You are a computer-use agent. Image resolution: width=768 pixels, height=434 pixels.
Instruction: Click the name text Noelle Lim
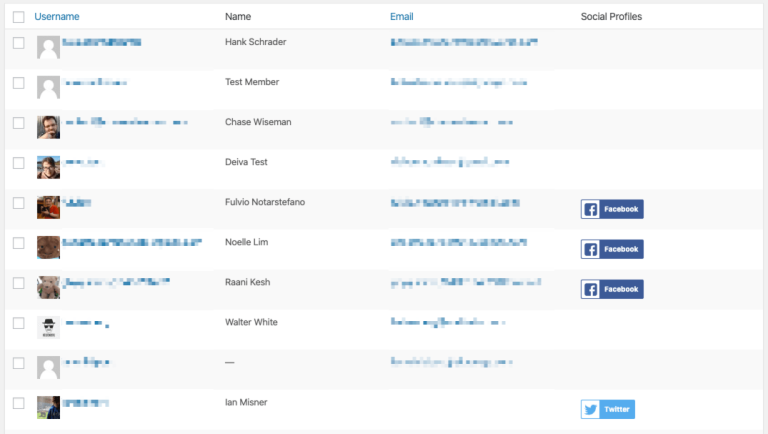click(246, 242)
